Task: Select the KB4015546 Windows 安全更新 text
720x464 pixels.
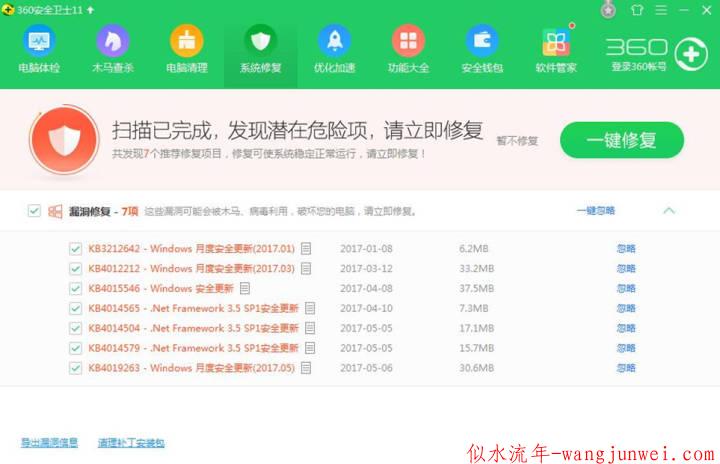Action: click(x=161, y=289)
